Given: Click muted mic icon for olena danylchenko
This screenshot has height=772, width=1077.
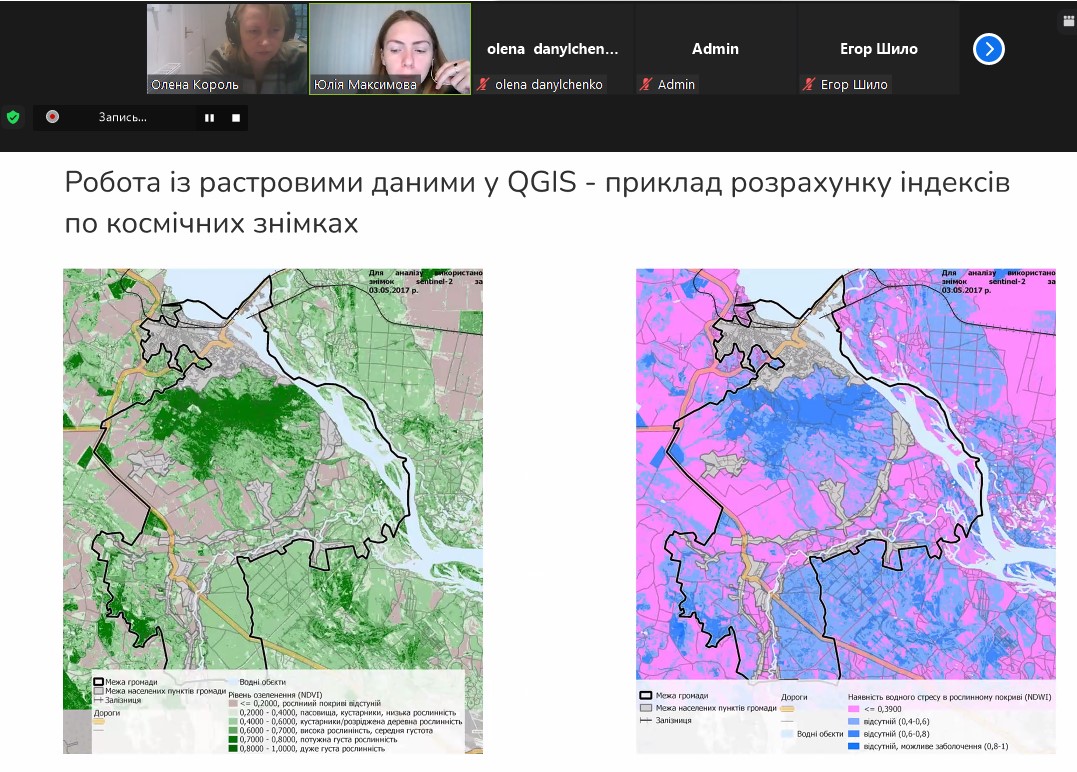Looking at the screenshot, I should (484, 85).
